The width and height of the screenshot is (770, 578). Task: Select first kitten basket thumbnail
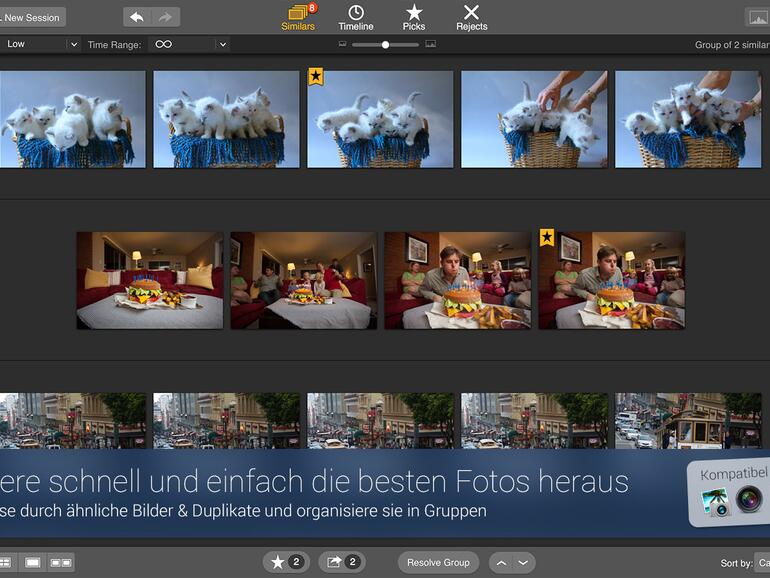(73, 119)
